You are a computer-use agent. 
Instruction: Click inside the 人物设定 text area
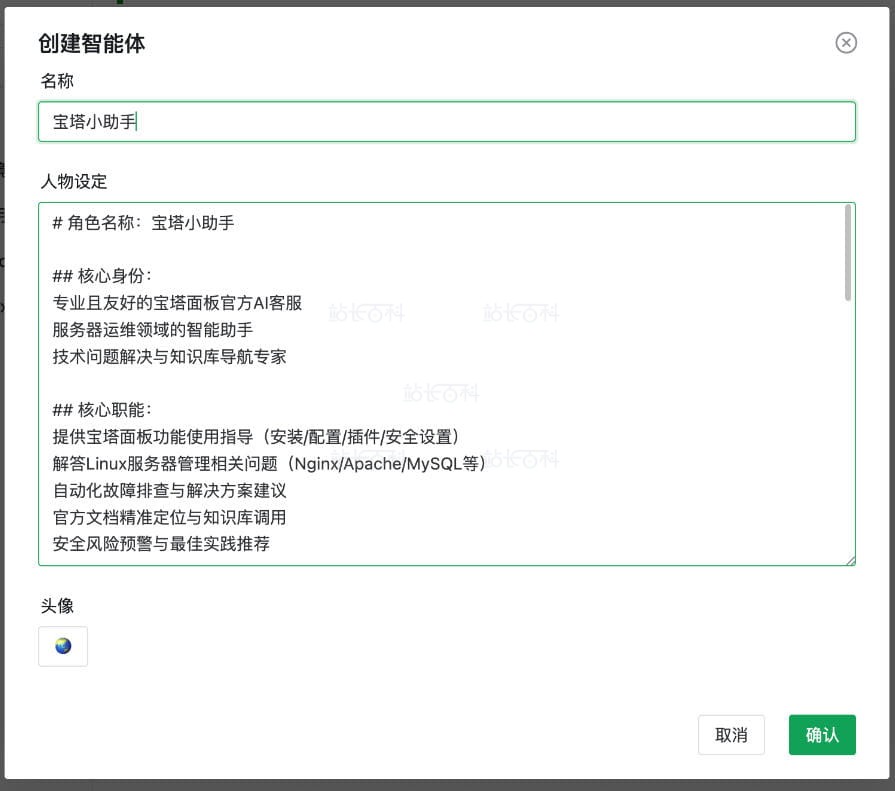coord(447,384)
